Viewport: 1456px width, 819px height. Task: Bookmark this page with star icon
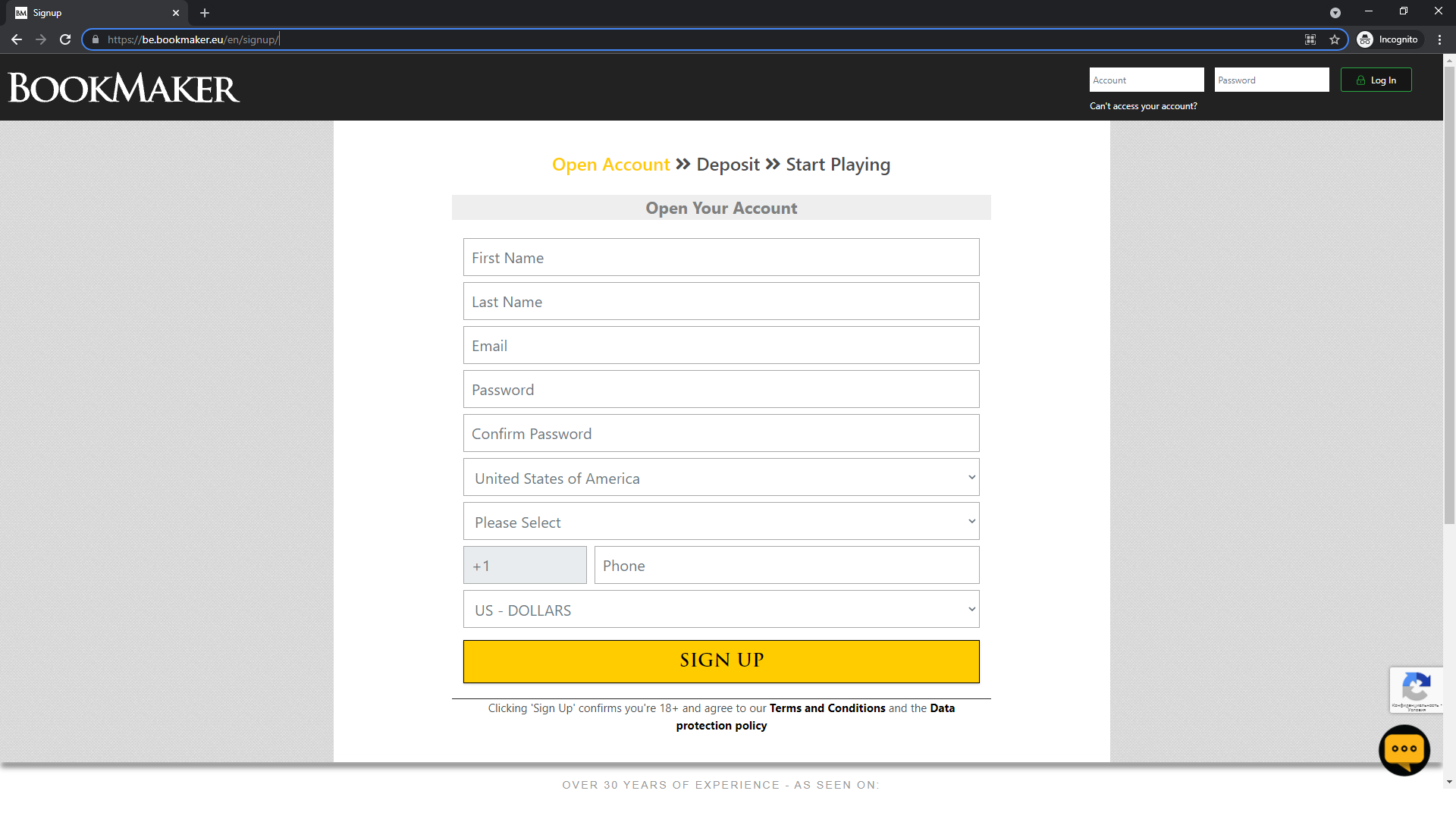(x=1335, y=39)
